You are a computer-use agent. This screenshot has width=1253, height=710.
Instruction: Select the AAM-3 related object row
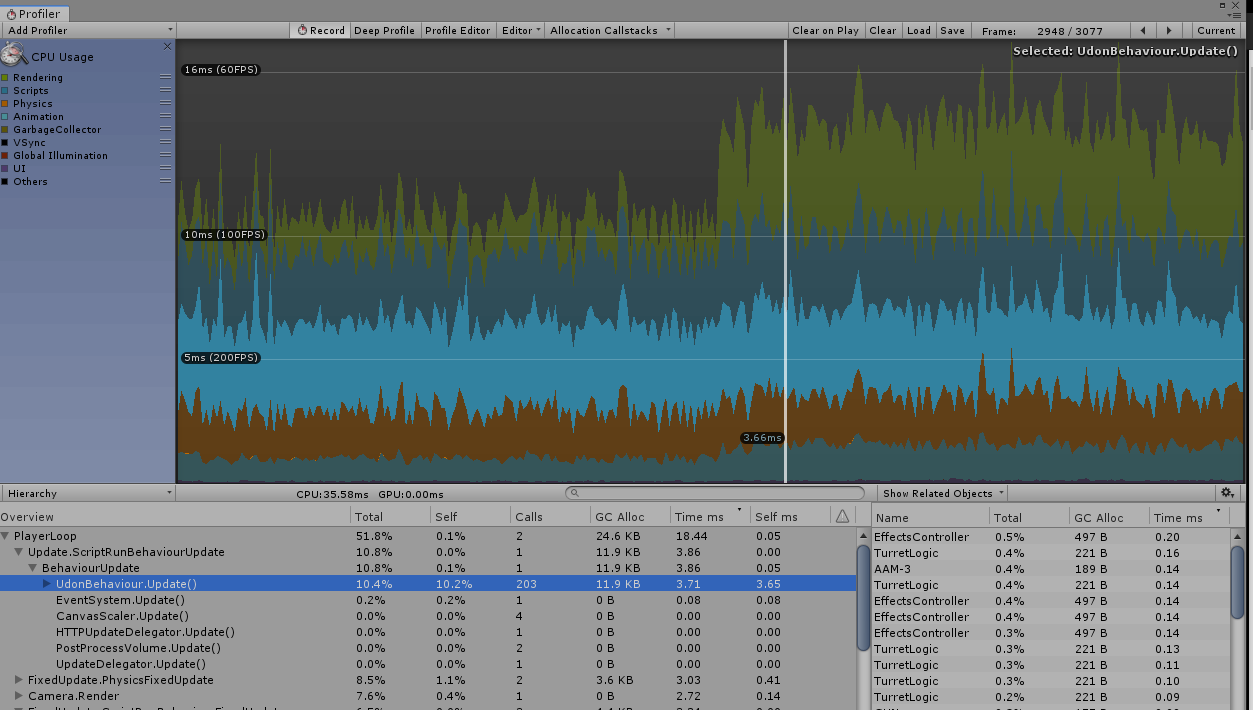(x=1051, y=569)
